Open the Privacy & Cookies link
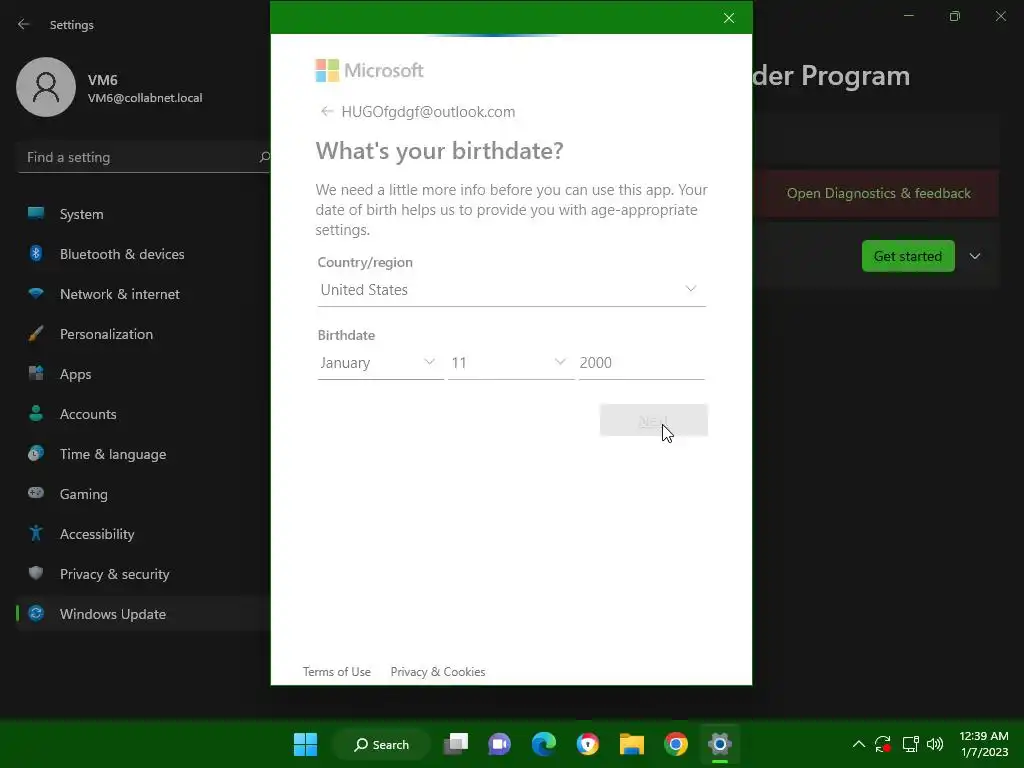This screenshot has height=768, width=1024. 438,671
